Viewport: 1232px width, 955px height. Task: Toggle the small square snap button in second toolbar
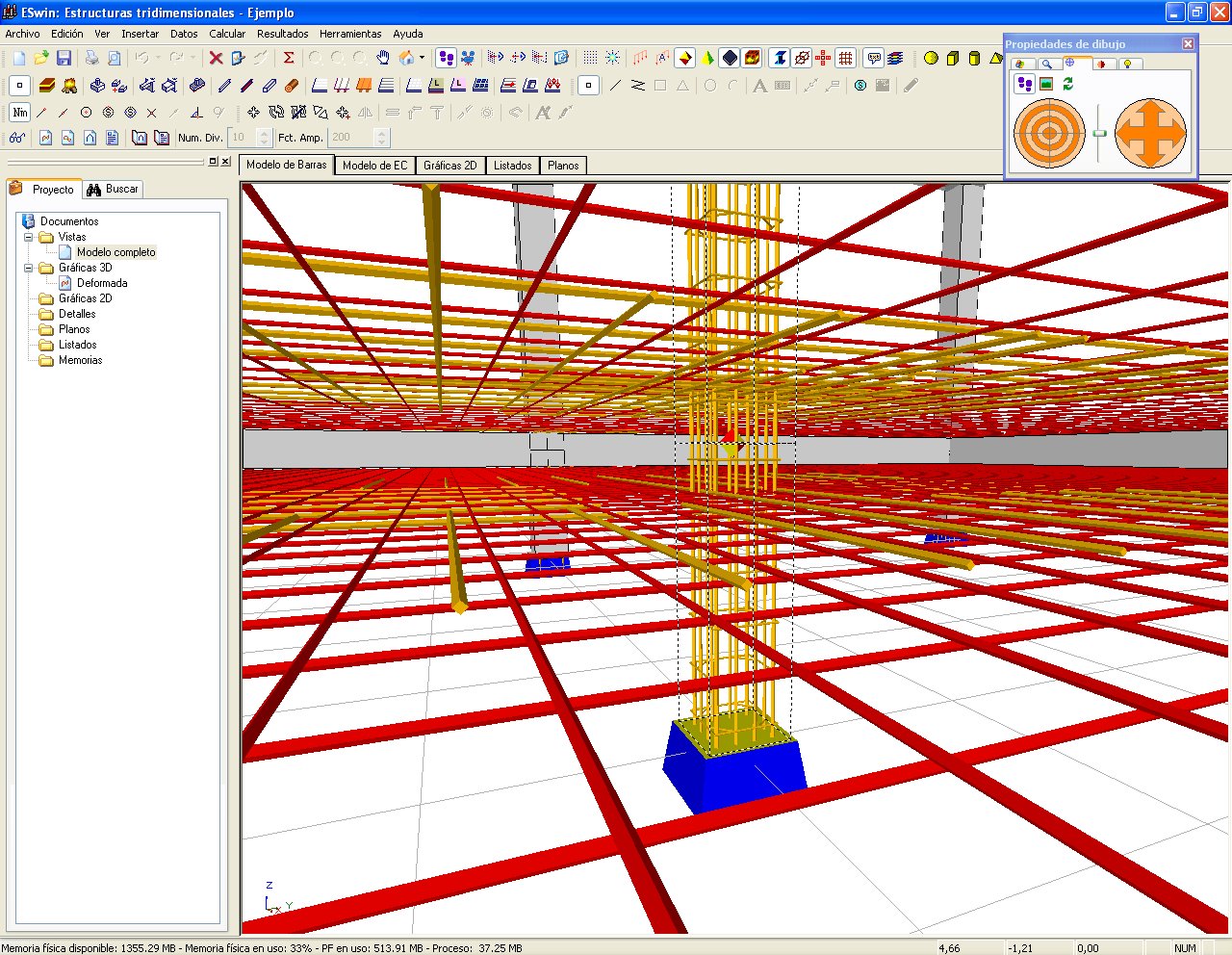click(19, 86)
